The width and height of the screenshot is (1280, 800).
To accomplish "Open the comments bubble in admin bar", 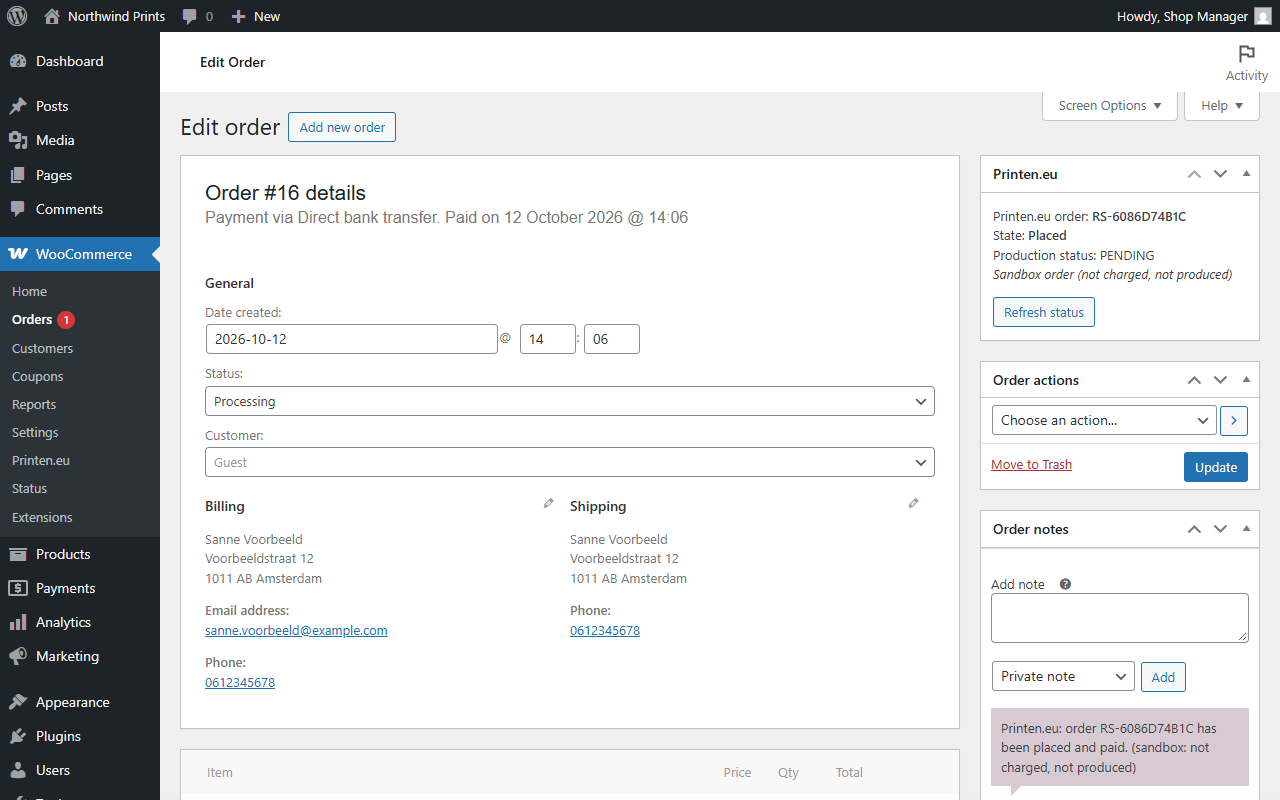I will tap(190, 16).
